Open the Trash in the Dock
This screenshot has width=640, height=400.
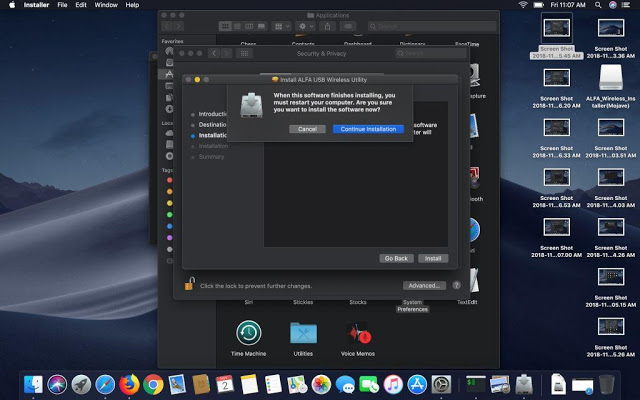tap(606, 384)
